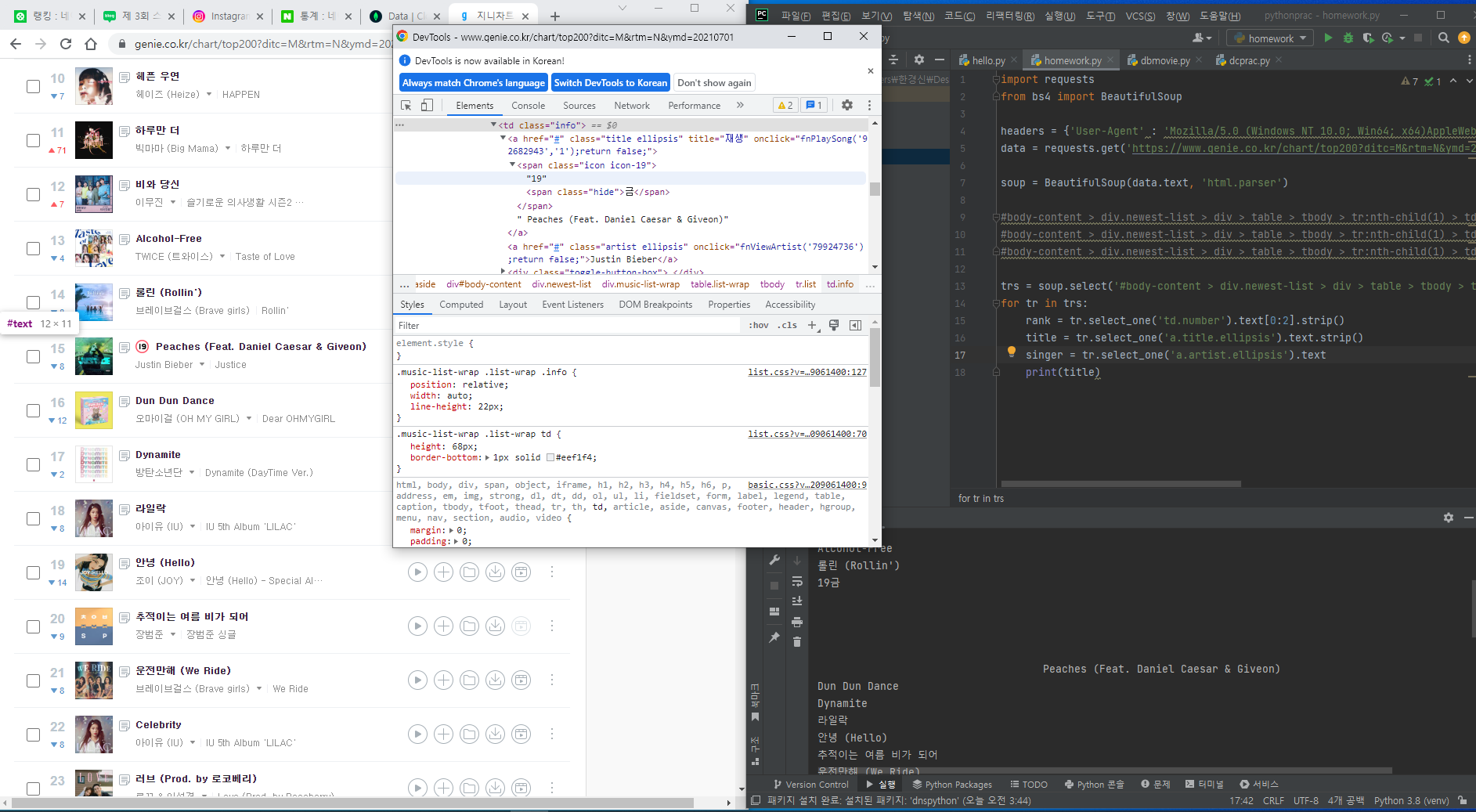The image size is (1476, 812).
Task: Open PyCharm editor panel settings gear
Action: (919, 60)
